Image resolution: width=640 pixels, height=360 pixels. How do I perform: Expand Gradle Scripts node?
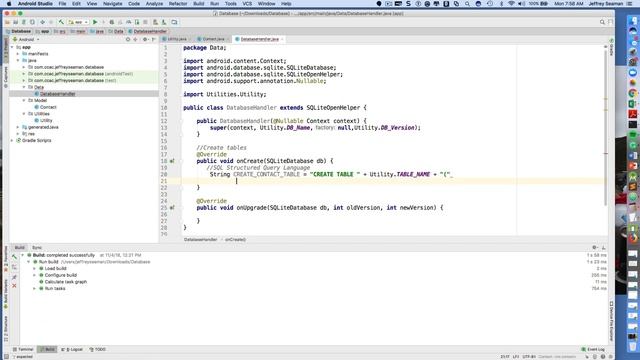(x=12, y=140)
